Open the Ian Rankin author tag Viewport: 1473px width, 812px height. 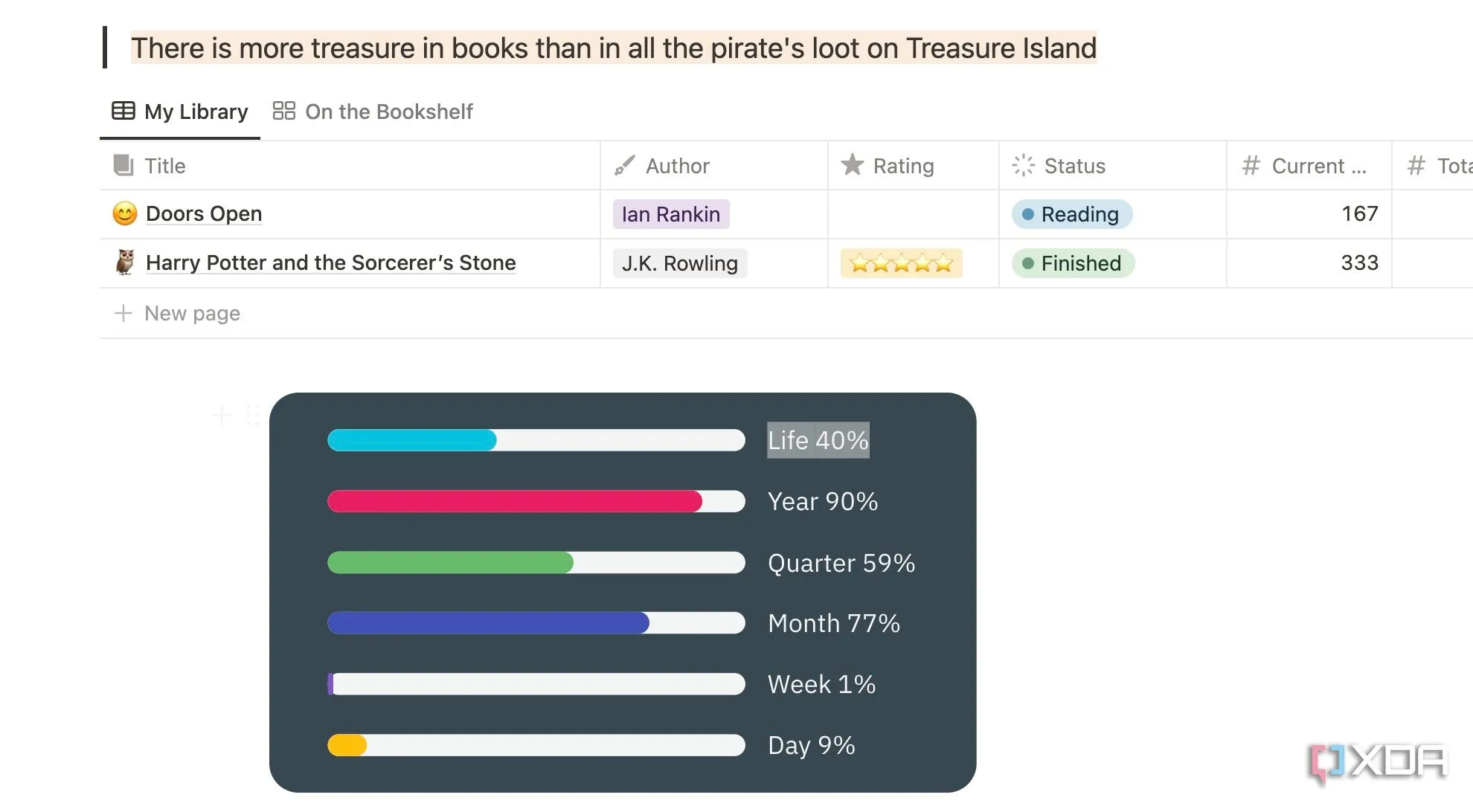coord(671,214)
